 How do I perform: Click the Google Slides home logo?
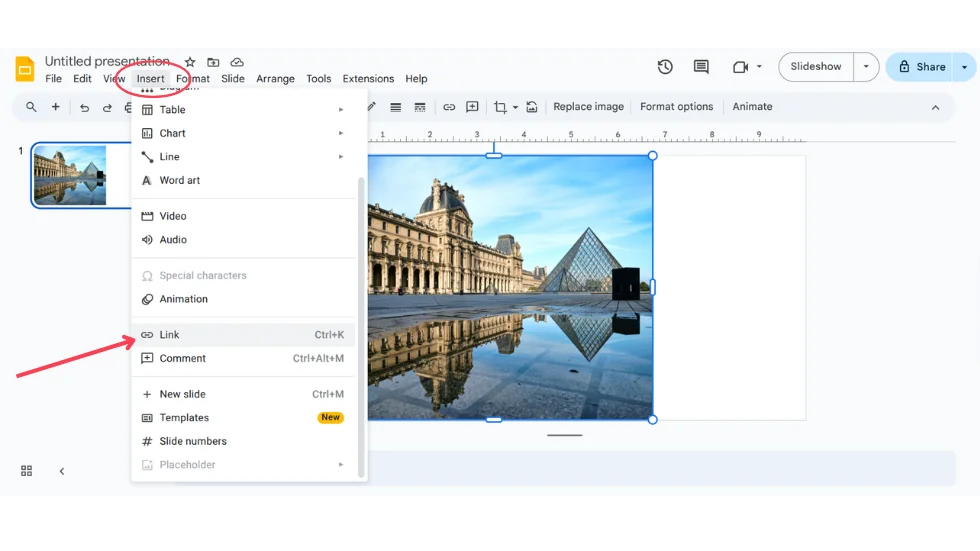click(24, 69)
